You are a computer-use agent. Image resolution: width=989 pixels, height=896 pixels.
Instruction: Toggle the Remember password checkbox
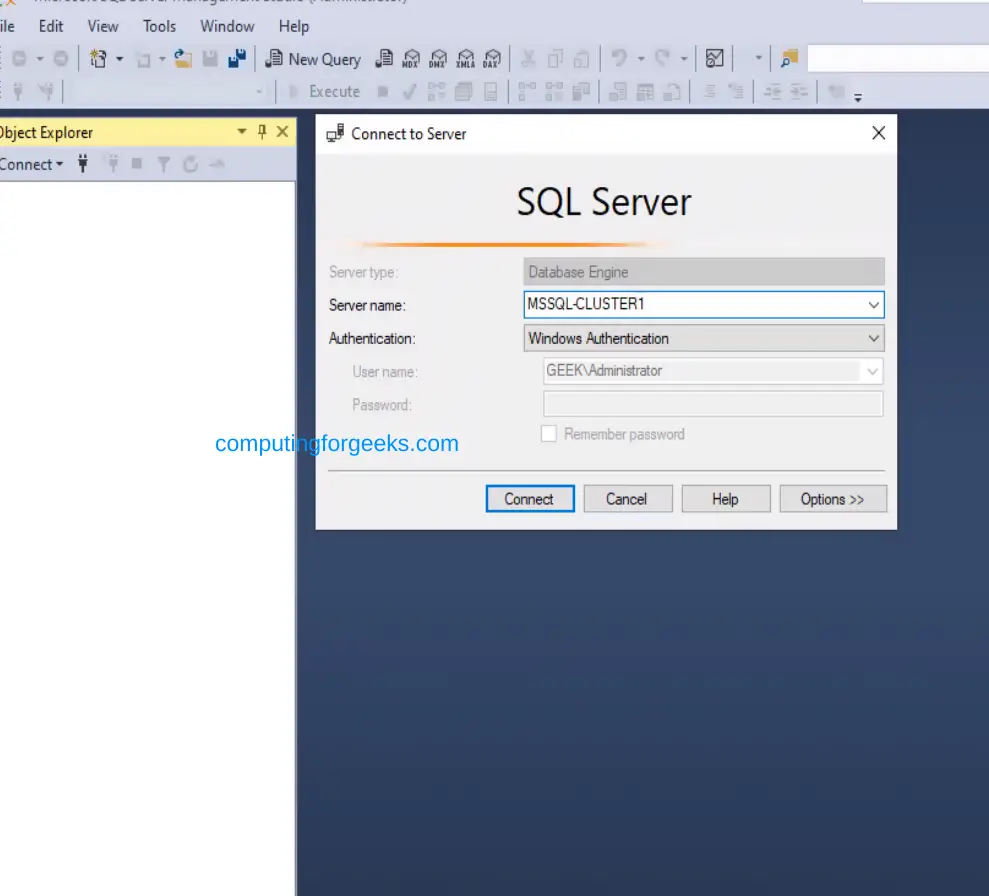pos(549,434)
